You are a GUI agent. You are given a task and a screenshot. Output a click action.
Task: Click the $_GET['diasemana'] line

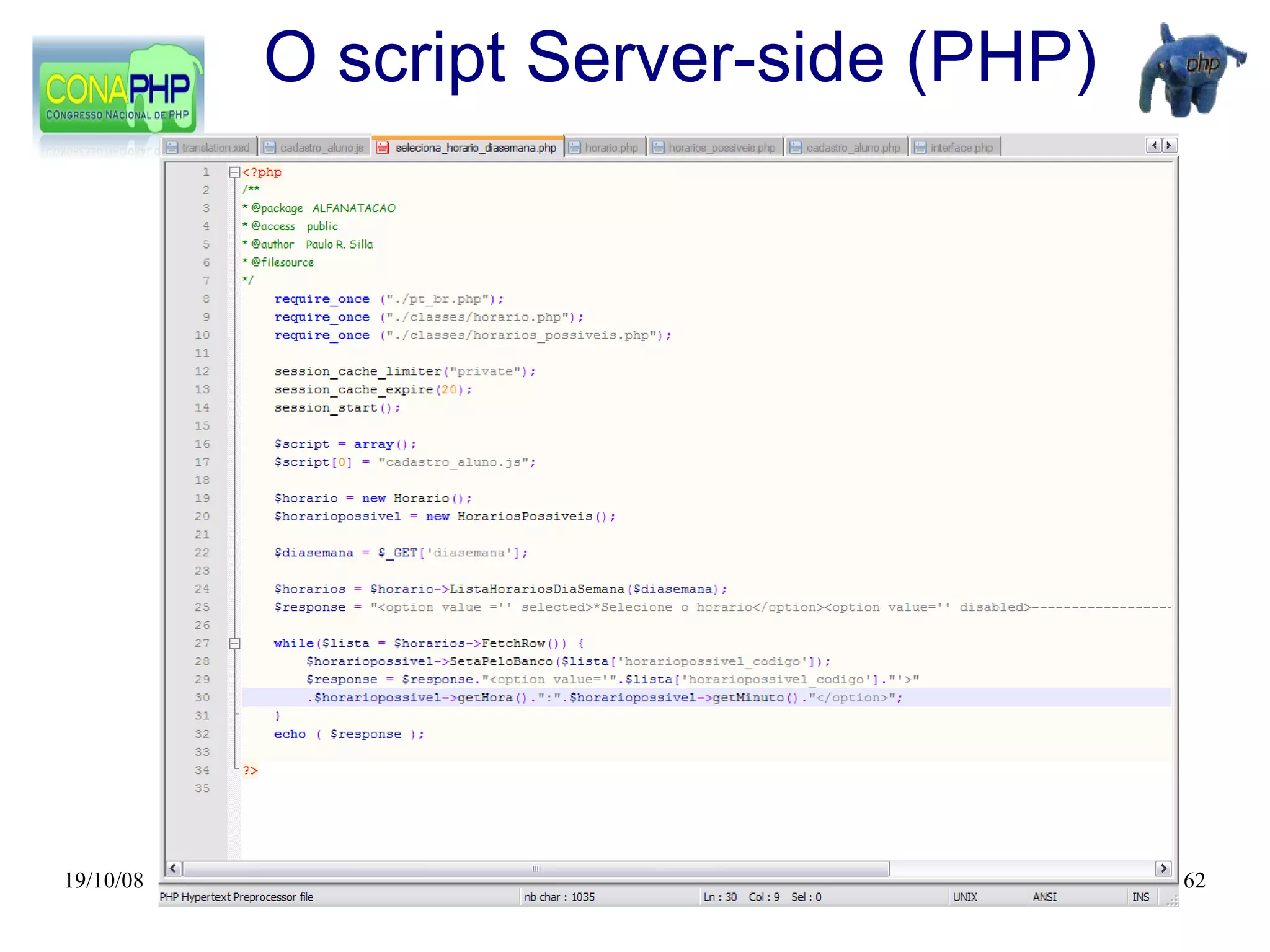pos(401,553)
